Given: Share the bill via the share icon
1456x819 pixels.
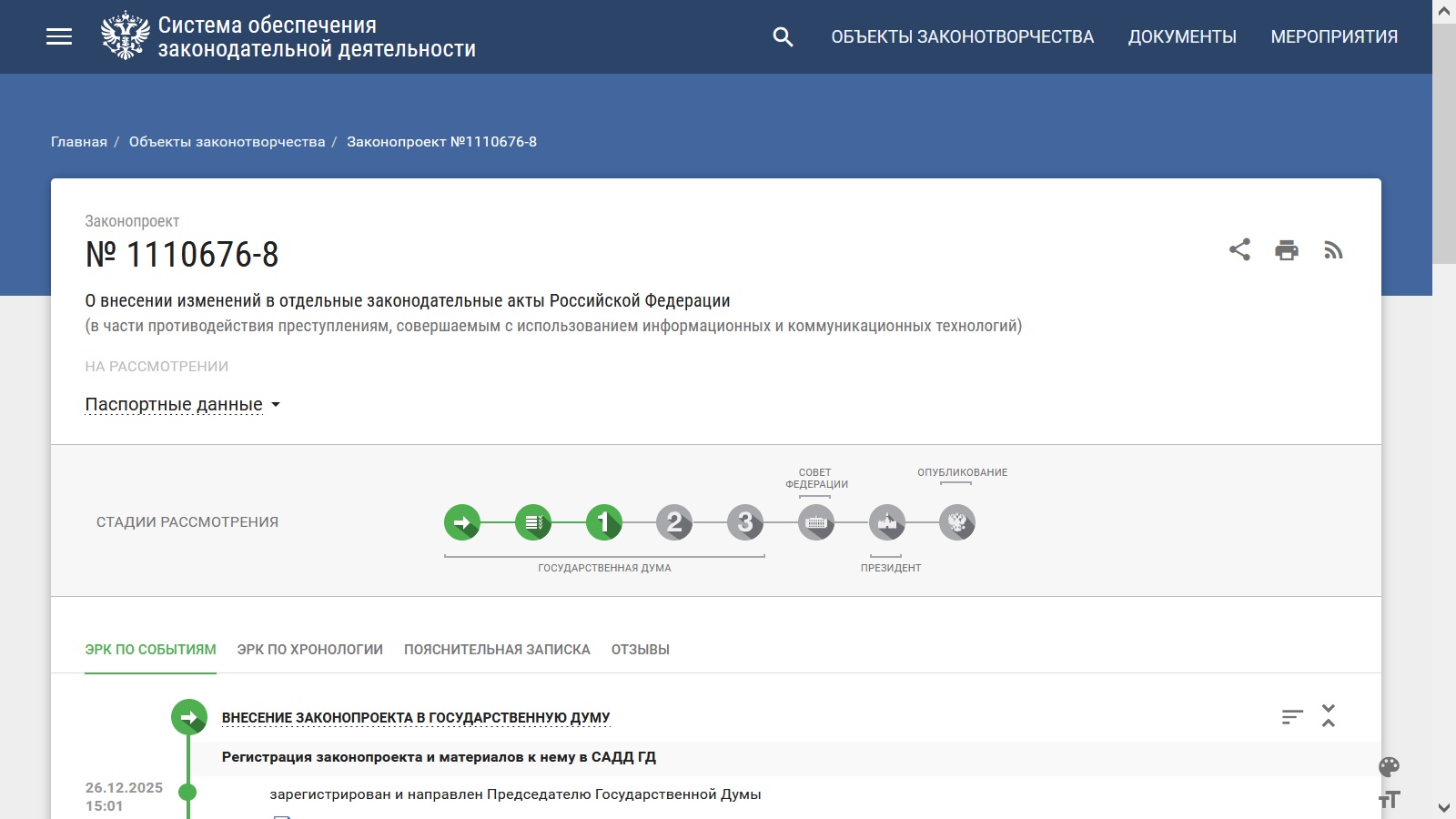Looking at the screenshot, I should click(1239, 249).
